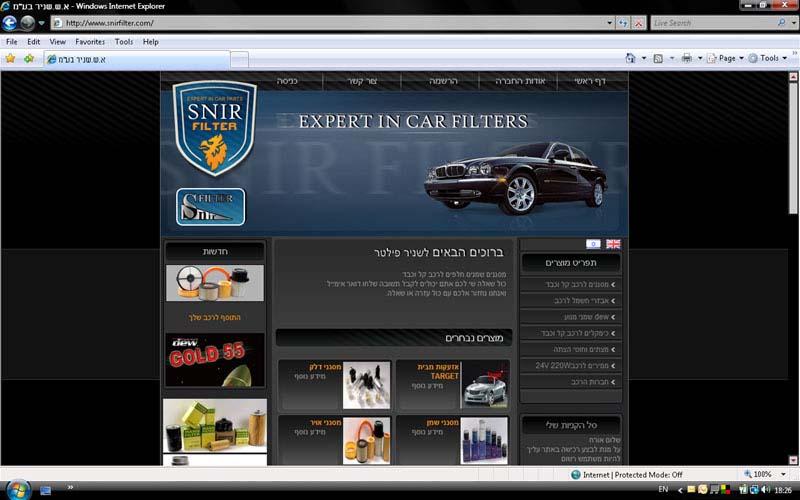Open the dew שמני מנוע category
This screenshot has width=800, height=500.
tap(570, 317)
